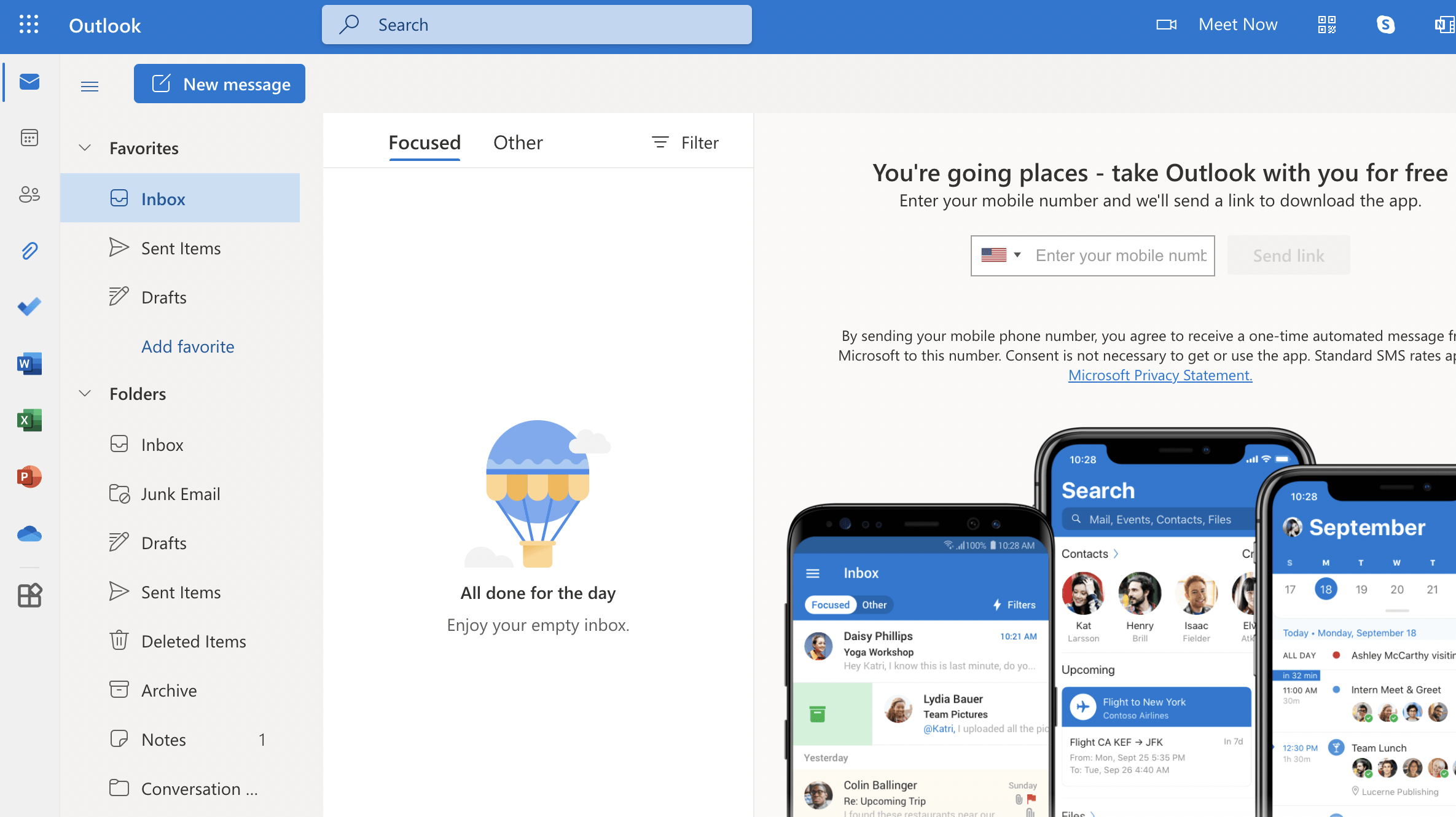Switch to the Other tab
Image resolution: width=1456 pixels, height=817 pixels.
point(518,143)
